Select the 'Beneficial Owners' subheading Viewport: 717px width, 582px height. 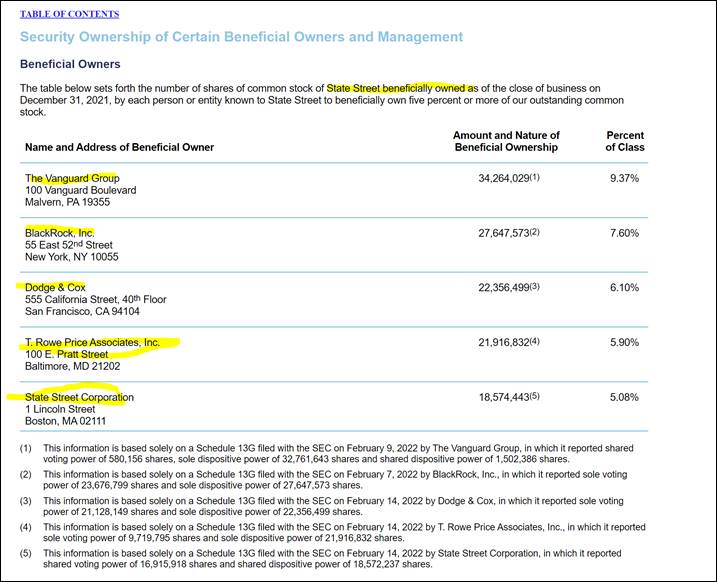70,64
